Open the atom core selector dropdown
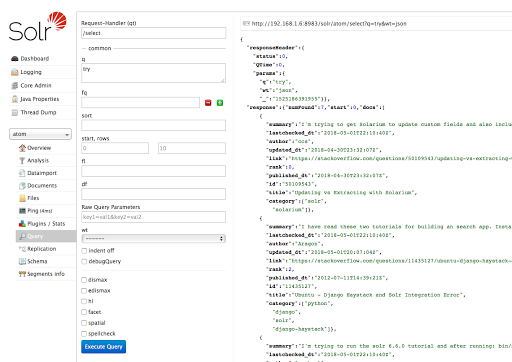 40,134
